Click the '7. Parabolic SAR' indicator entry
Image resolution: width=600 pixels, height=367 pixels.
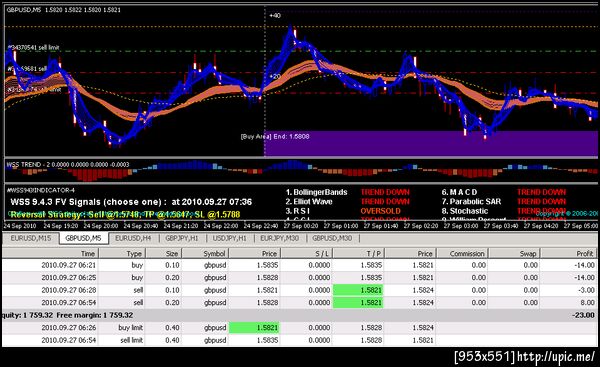[471, 202]
